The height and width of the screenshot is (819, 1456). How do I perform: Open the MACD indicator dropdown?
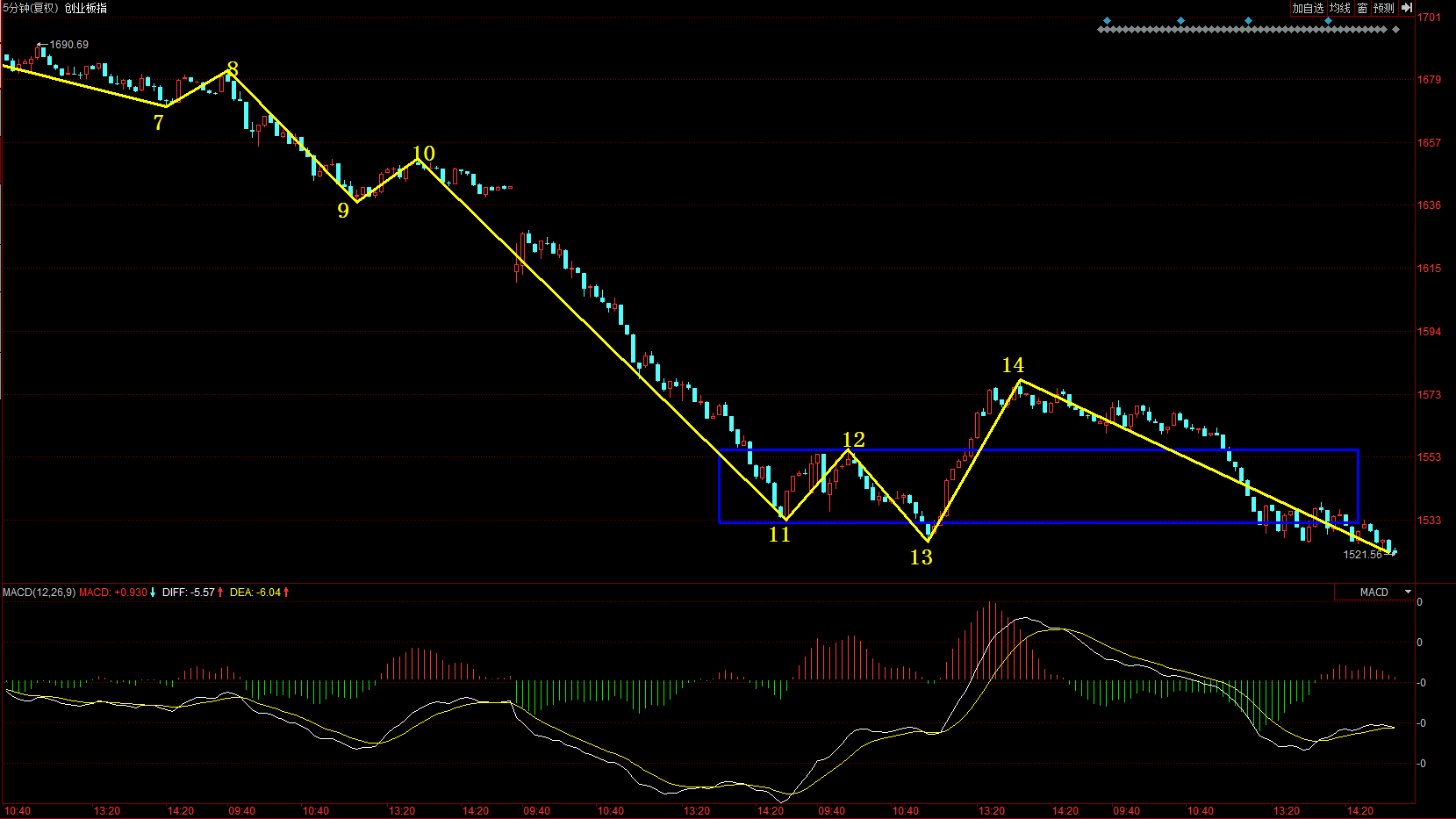tap(1374, 593)
